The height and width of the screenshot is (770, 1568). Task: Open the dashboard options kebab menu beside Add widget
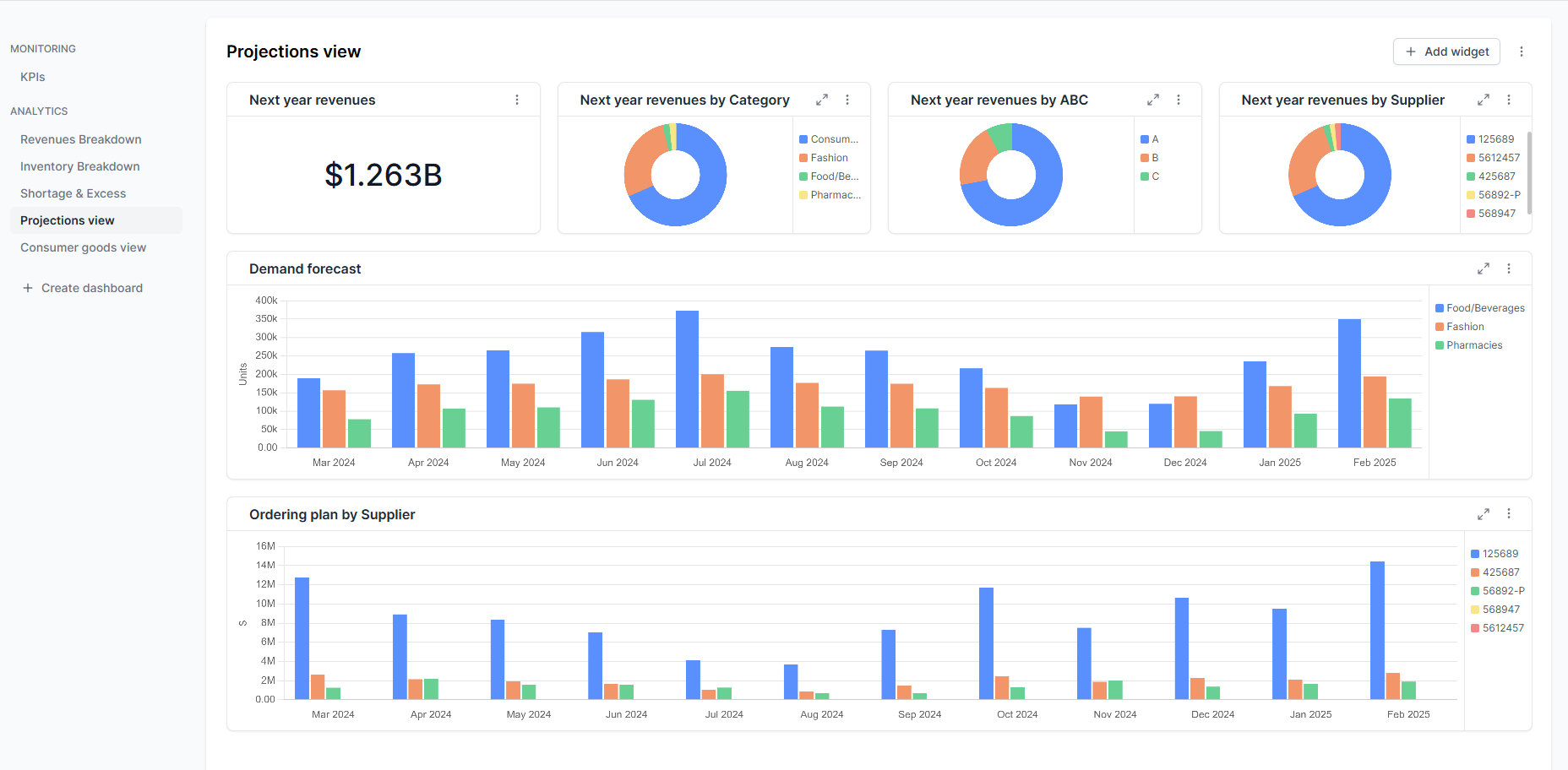(1522, 52)
